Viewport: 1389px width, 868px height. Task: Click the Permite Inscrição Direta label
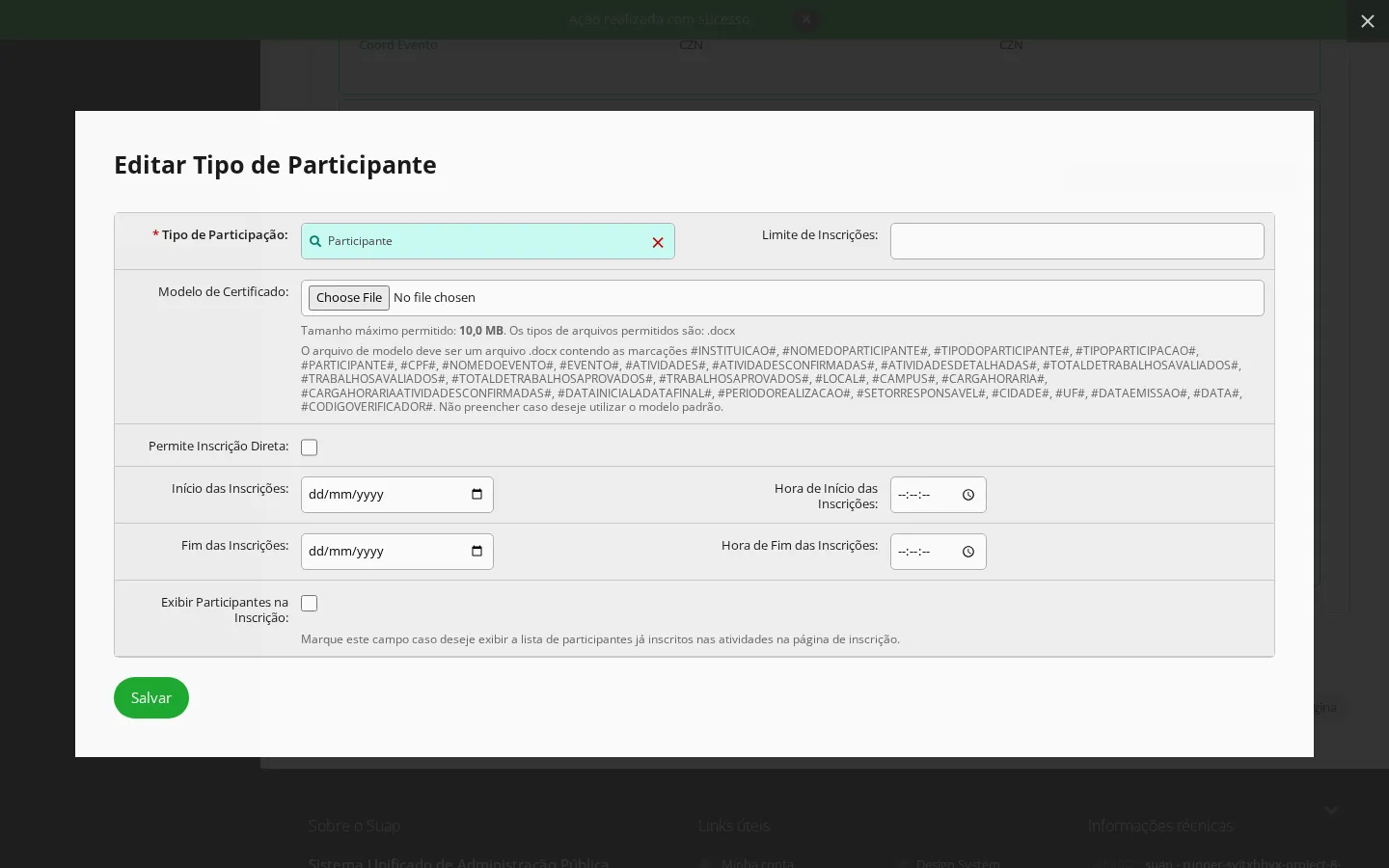pos(218,447)
